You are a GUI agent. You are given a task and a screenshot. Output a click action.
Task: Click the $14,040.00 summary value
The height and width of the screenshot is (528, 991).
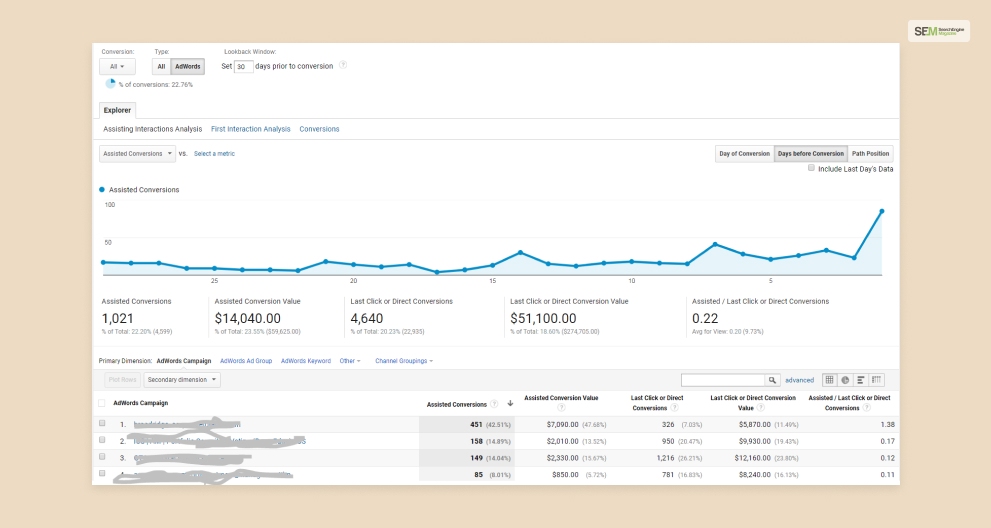(248, 319)
